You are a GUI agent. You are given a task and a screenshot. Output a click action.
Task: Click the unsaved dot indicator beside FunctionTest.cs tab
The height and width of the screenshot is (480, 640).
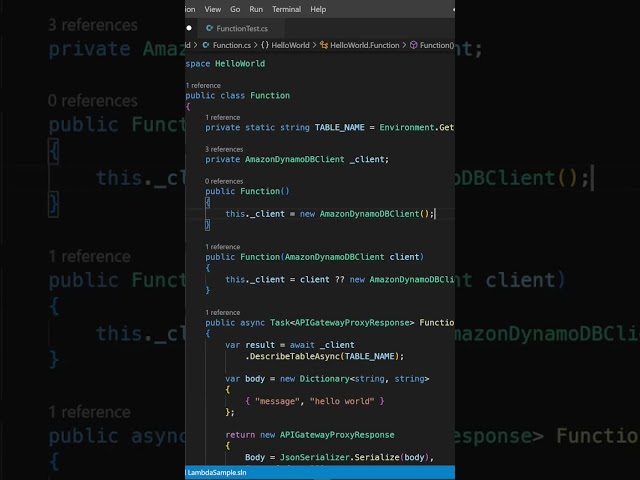(189, 28)
